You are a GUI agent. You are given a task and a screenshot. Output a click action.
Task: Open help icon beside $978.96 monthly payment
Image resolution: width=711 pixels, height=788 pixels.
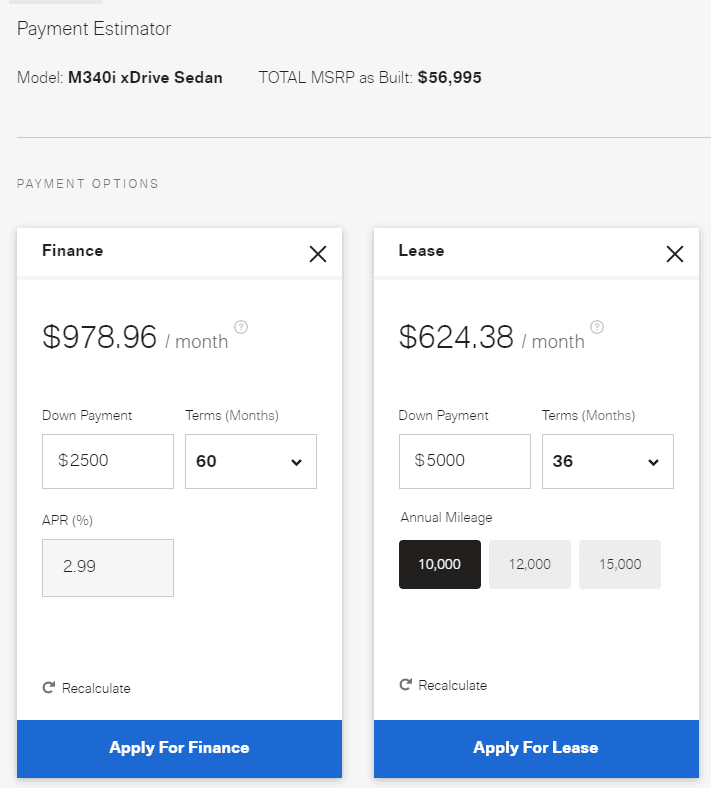(241, 327)
